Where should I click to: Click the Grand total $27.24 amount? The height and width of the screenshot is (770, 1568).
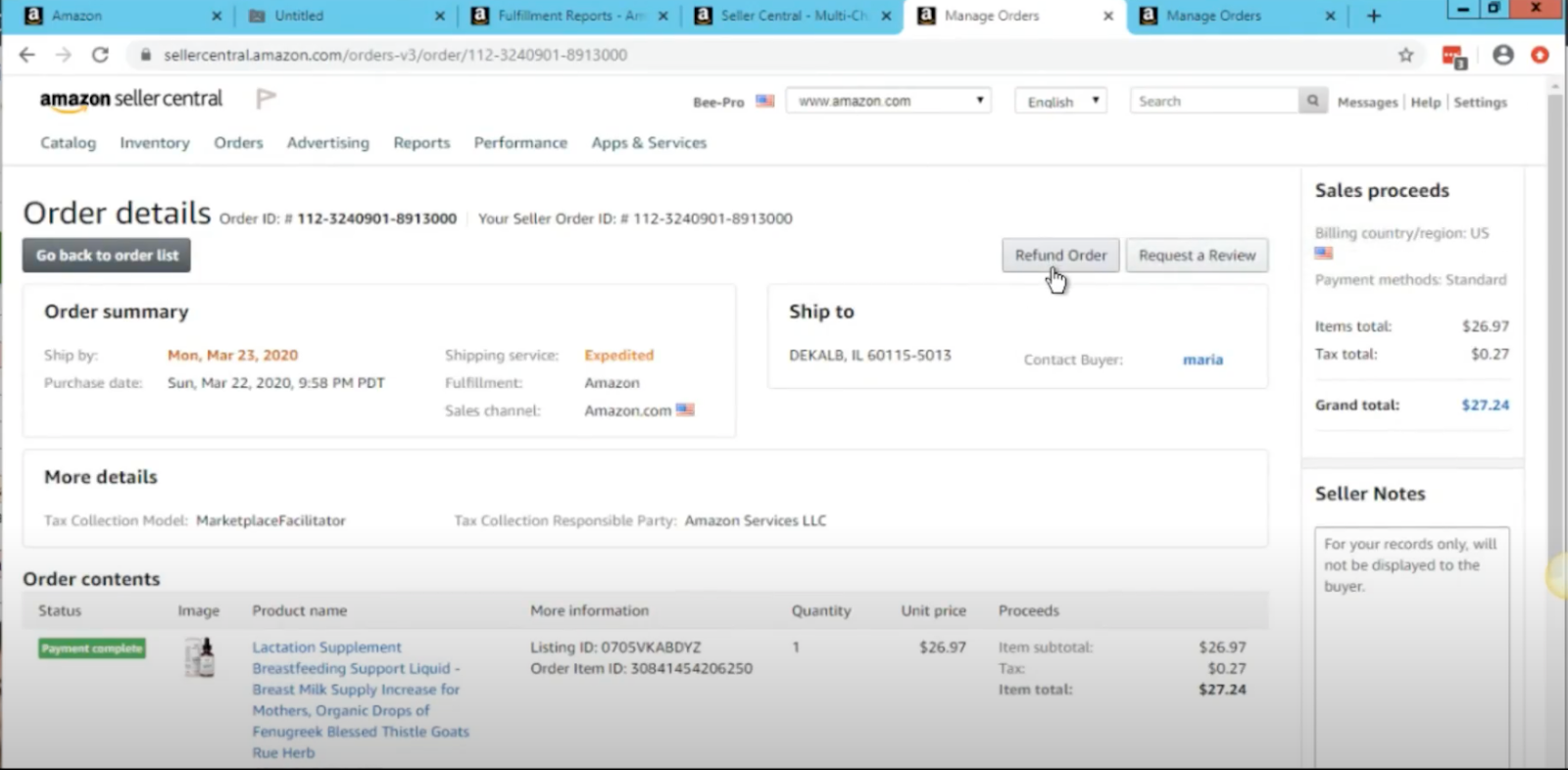point(1485,405)
